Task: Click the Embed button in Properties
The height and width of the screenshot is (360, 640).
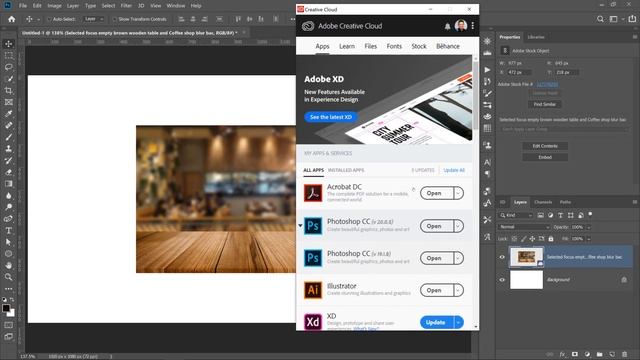Action: (545, 157)
